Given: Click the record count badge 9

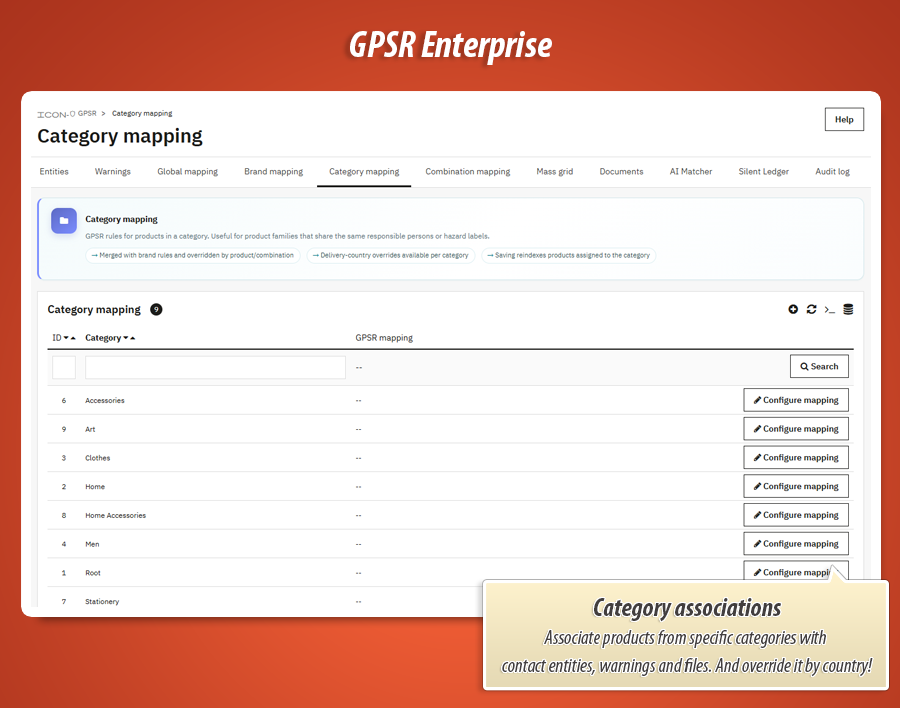Looking at the screenshot, I should coord(156,309).
